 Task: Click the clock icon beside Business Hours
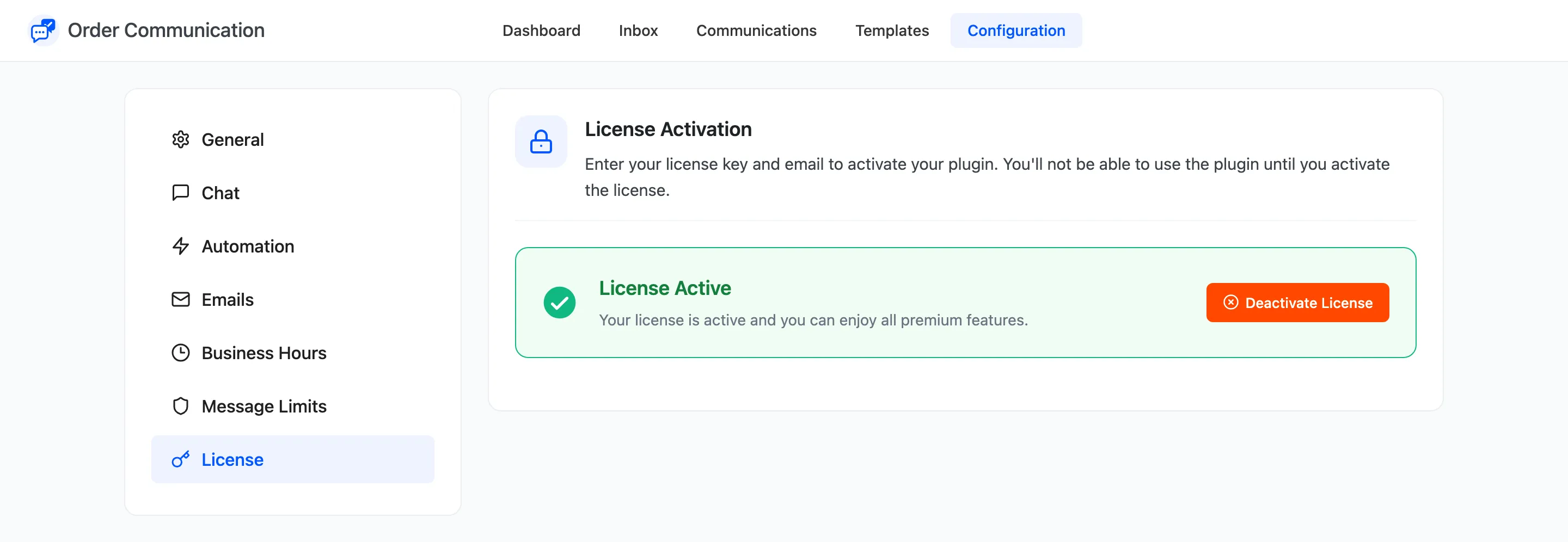point(181,353)
